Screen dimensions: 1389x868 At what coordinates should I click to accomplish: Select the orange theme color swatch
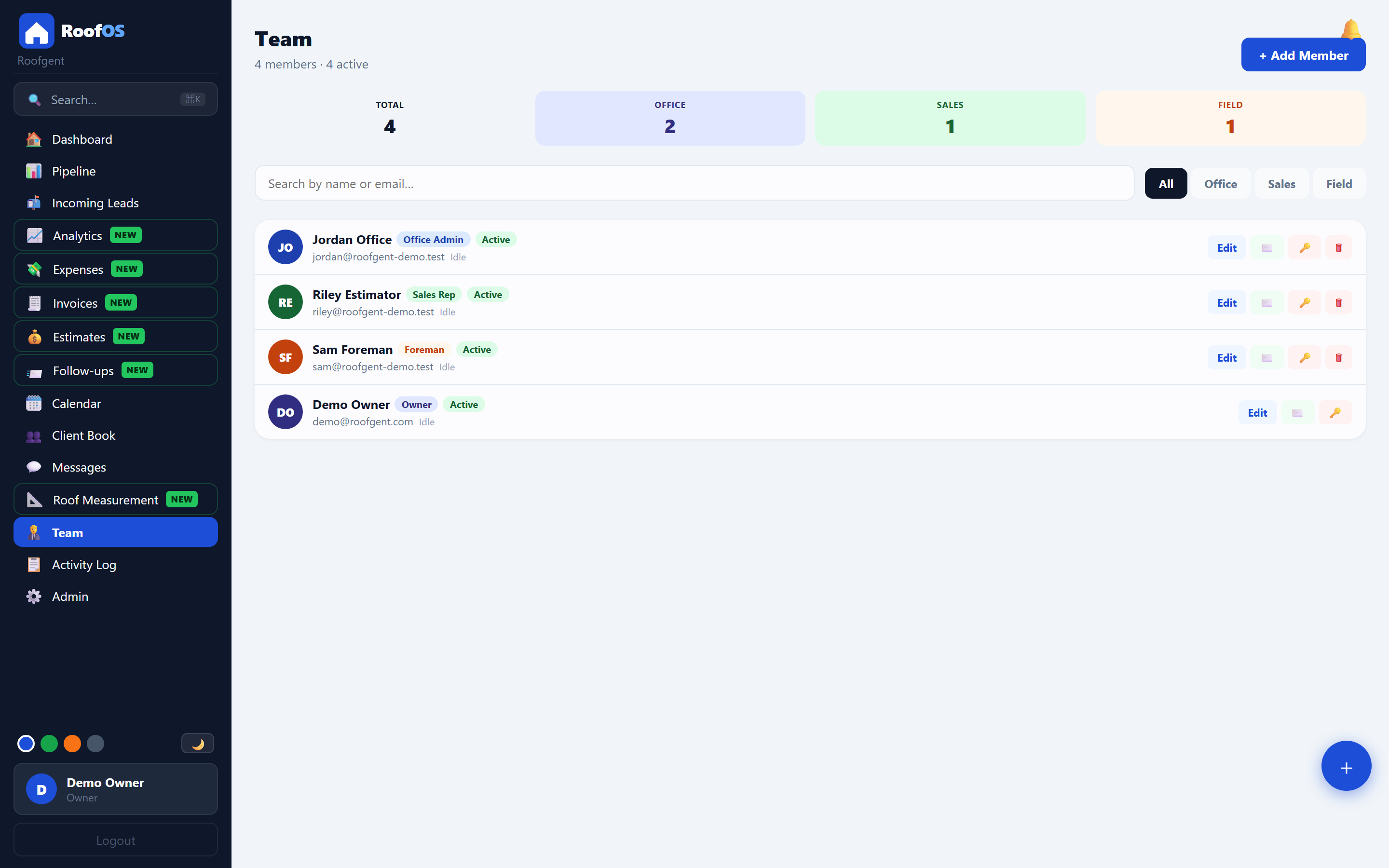72,743
